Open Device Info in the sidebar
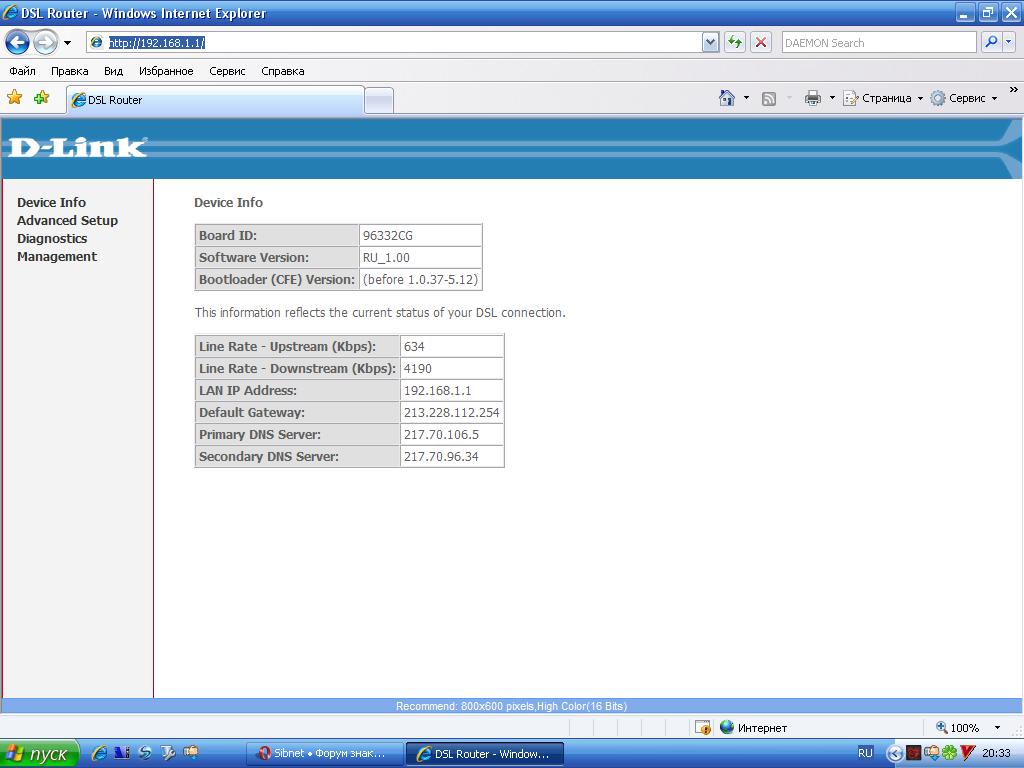The height and width of the screenshot is (768, 1024). coord(52,202)
